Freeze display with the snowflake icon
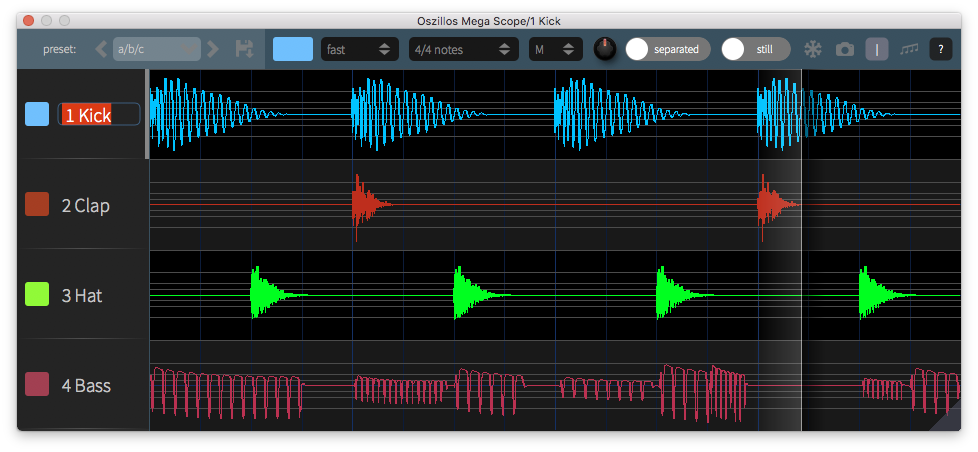978x452 pixels. tap(813, 49)
